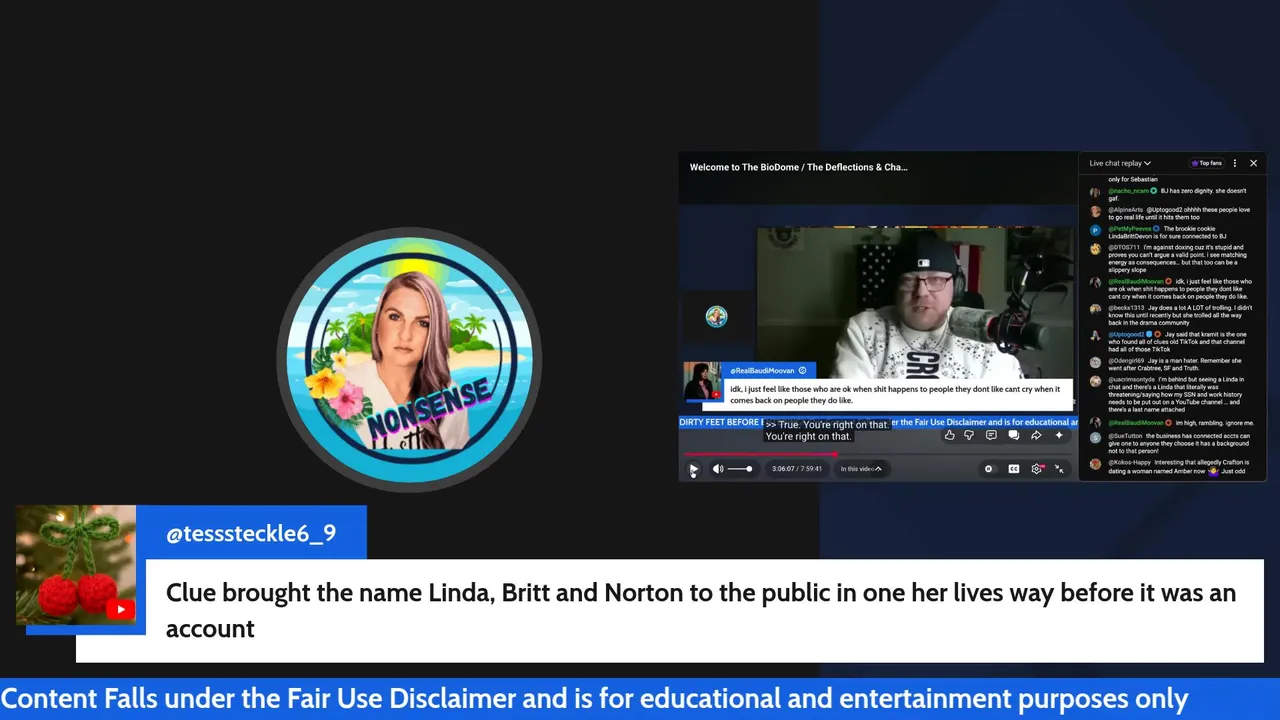Adjust the volume slider handle

[749, 469]
